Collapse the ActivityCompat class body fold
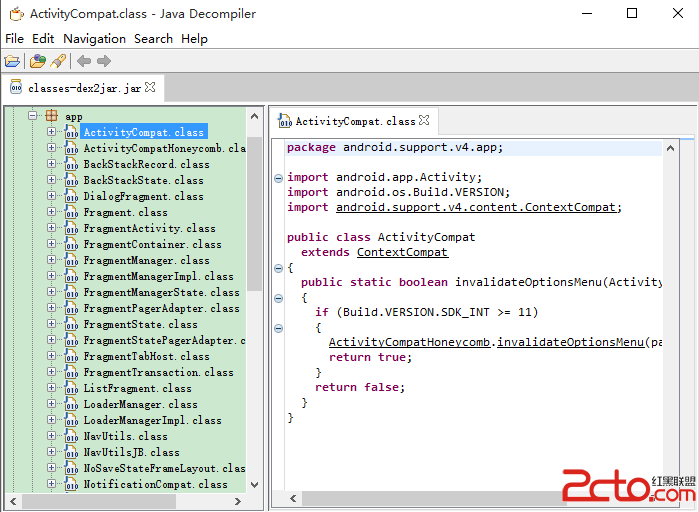 [x=278, y=268]
